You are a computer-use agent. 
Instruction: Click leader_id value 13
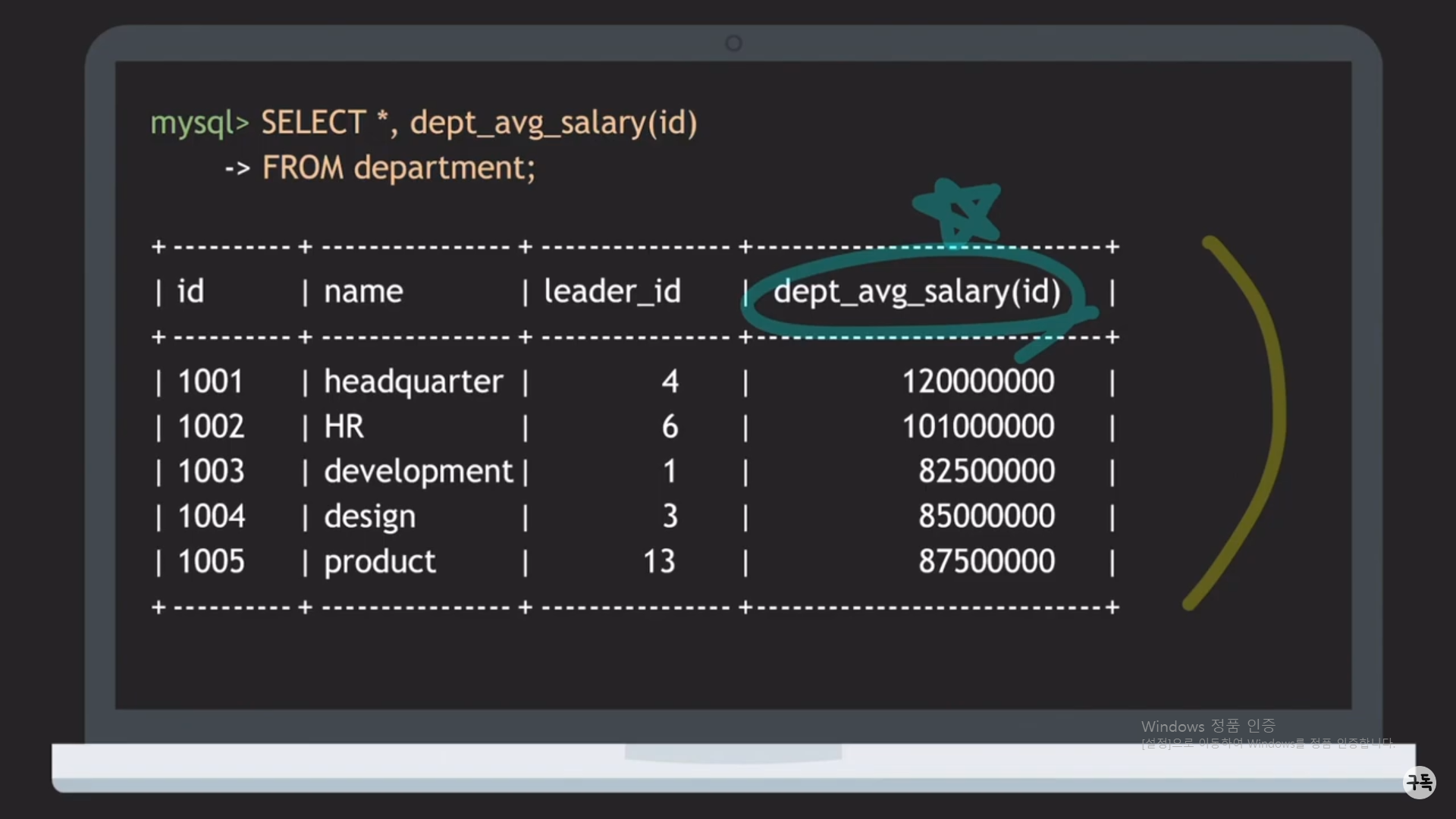pyautogui.click(x=658, y=562)
